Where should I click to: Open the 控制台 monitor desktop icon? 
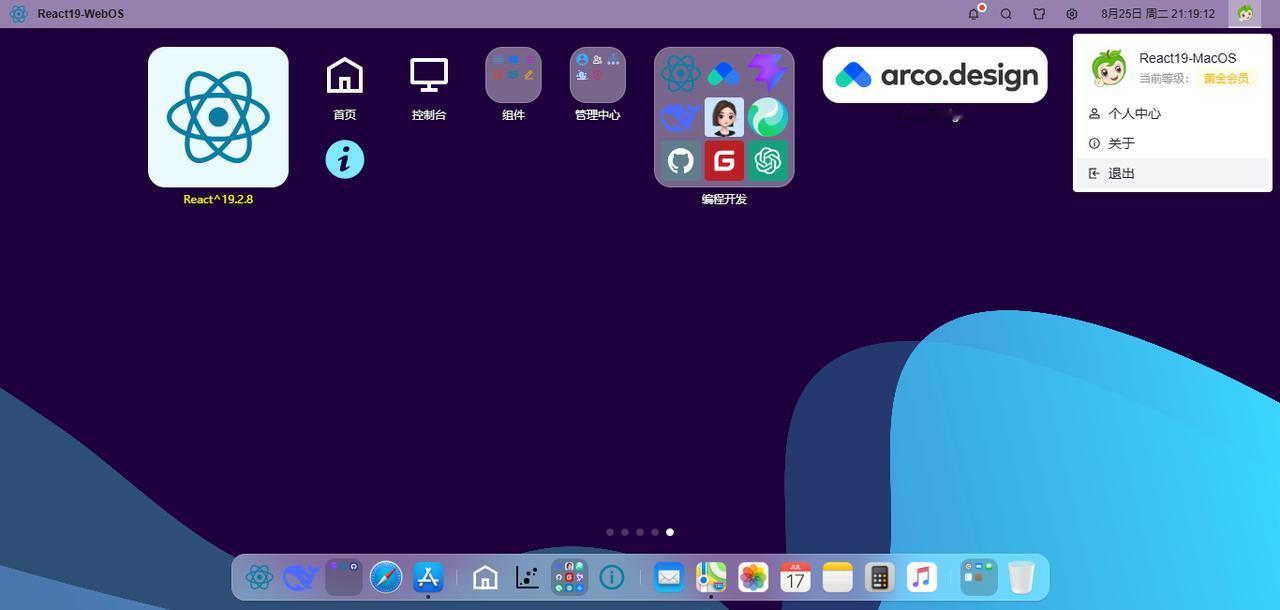(429, 86)
